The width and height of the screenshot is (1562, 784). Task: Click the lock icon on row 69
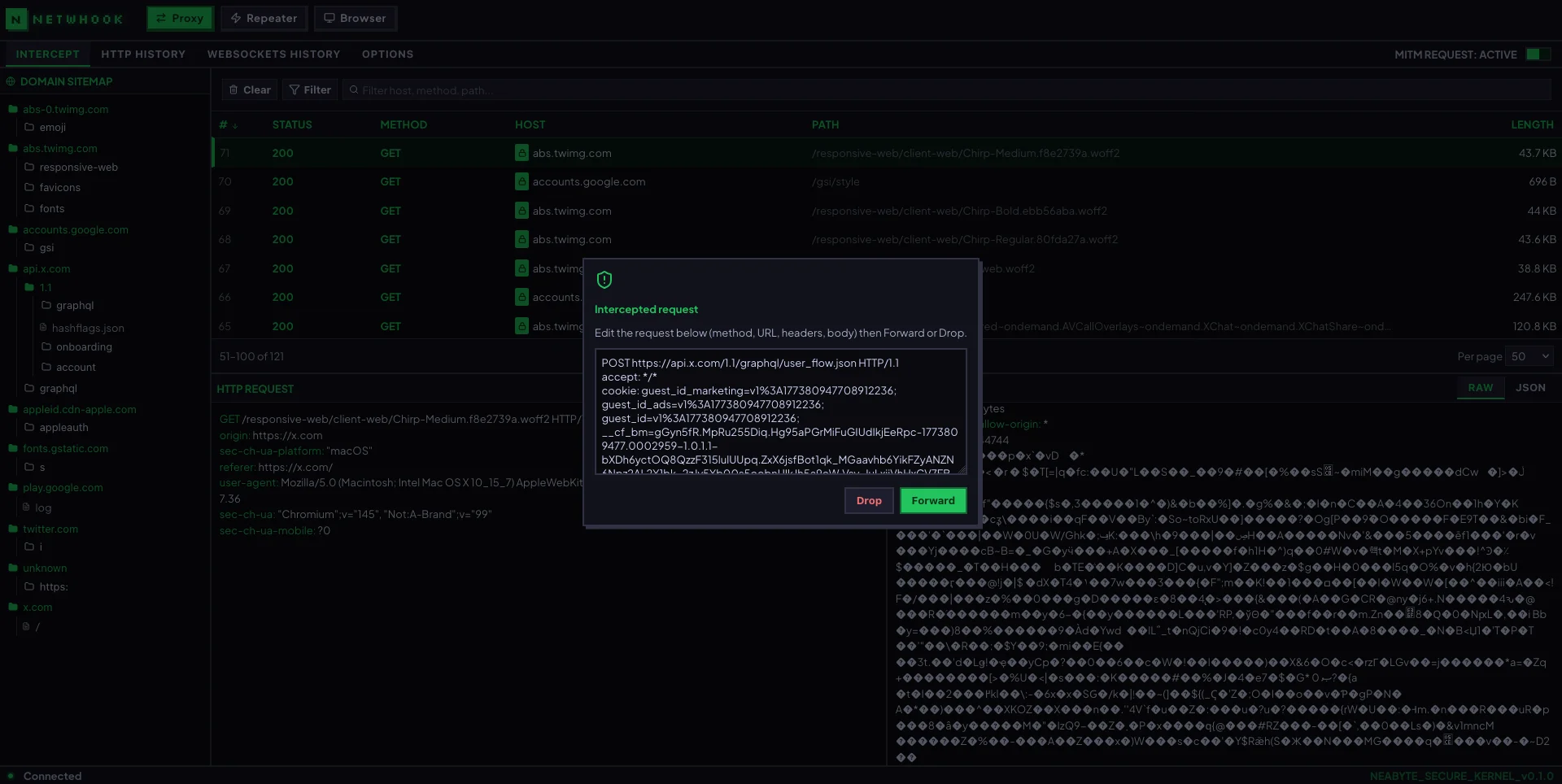pyautogui.click(x=521, y=211)
